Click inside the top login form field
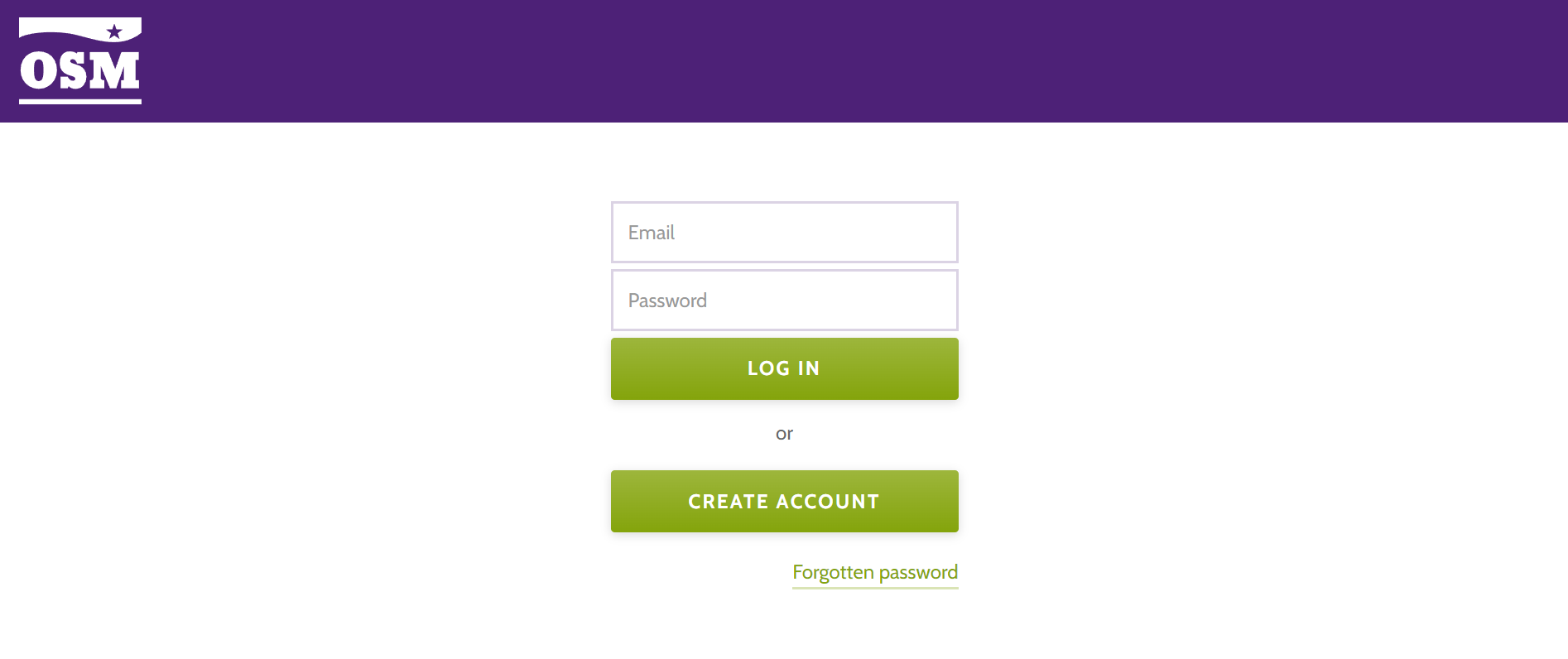Image resolution: width=1568 pixels, height=659 pixels. [783, 233]
